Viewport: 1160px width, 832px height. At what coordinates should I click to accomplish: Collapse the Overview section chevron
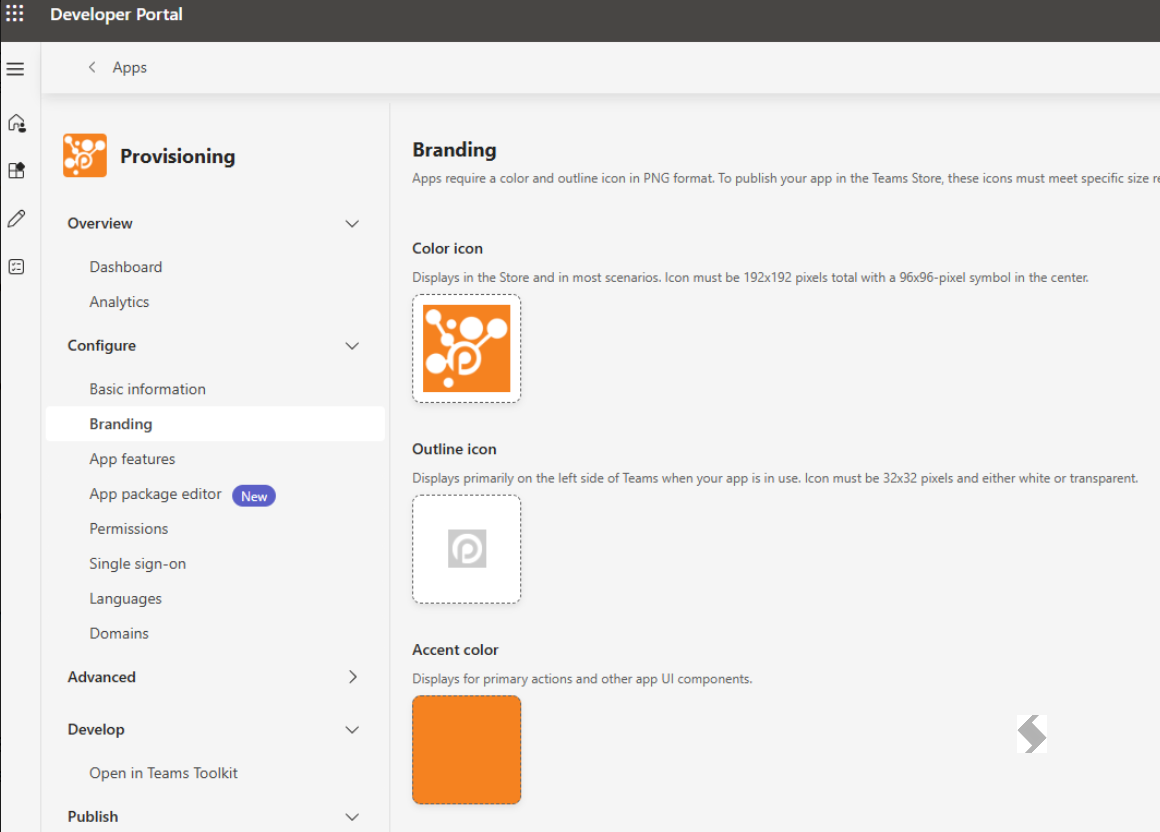352,223
